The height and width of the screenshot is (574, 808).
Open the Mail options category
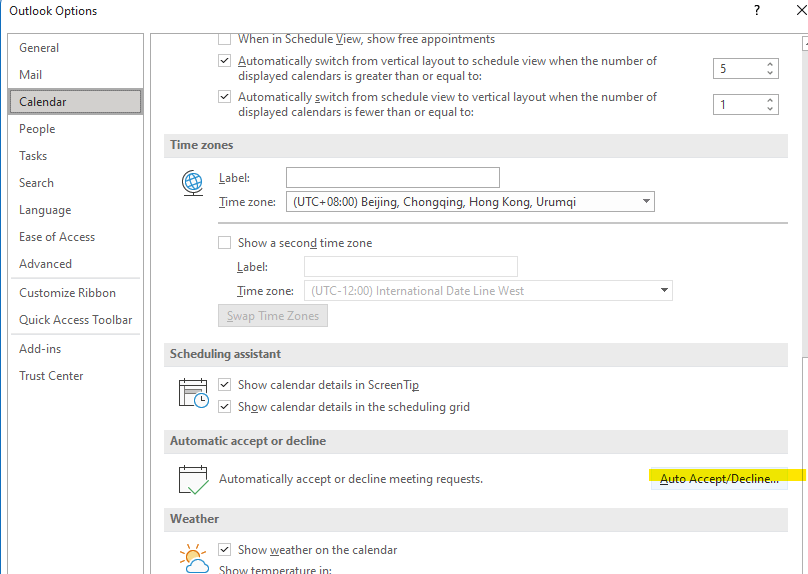coord(76,75)
